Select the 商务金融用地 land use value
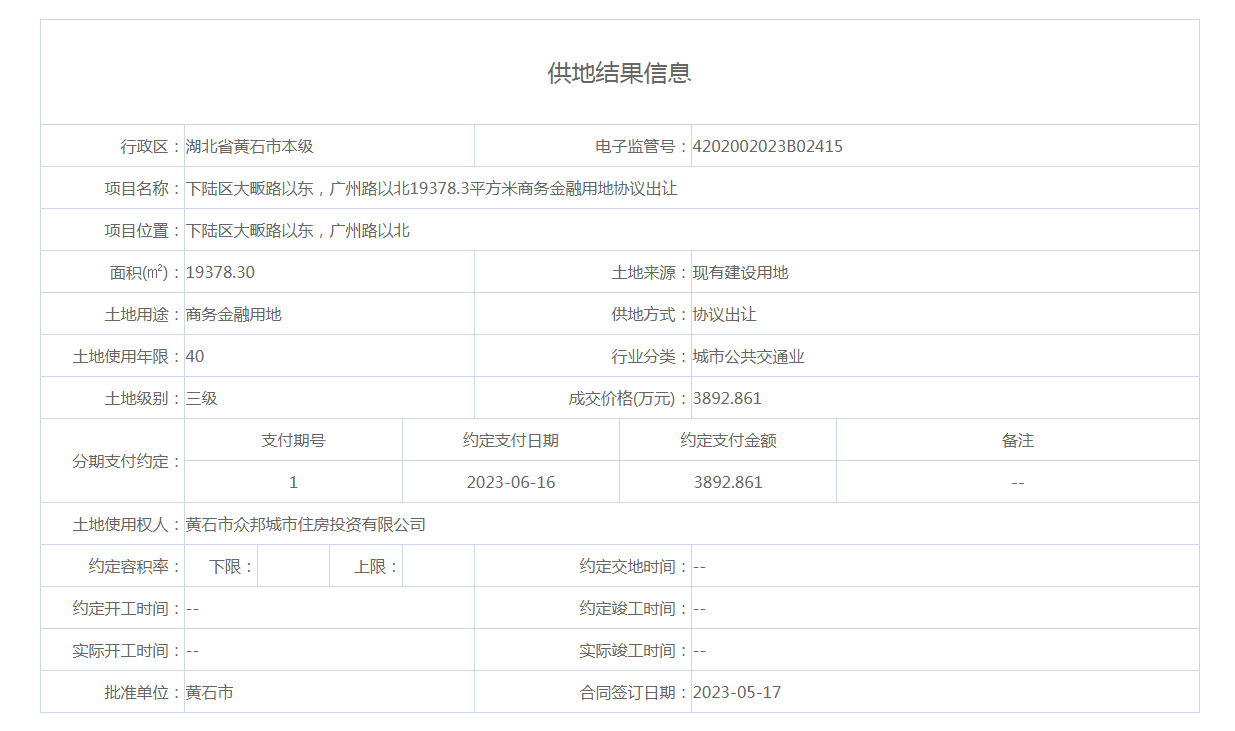The image size is (1235, 731). (x=234, y=314)
